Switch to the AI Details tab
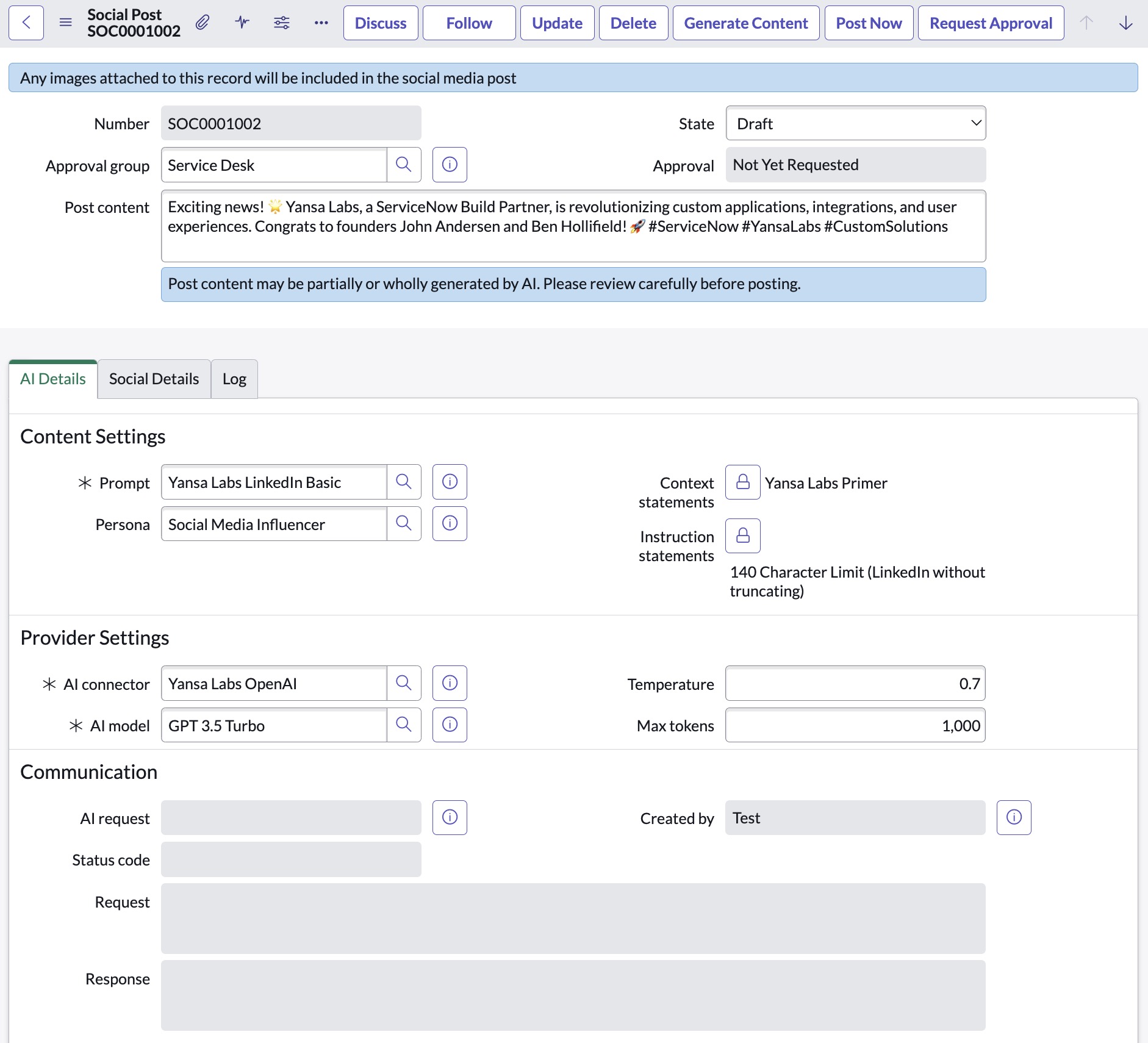This screenshot has height=1043, width=1148. click(x=53, y=379)
